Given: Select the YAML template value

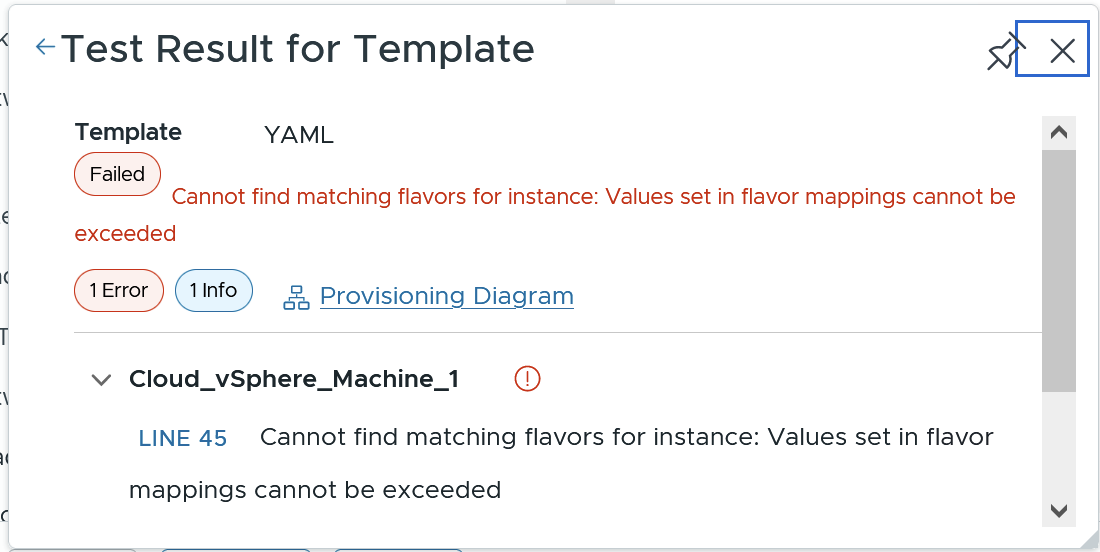Looking at the screenshot, I should 298,135.
